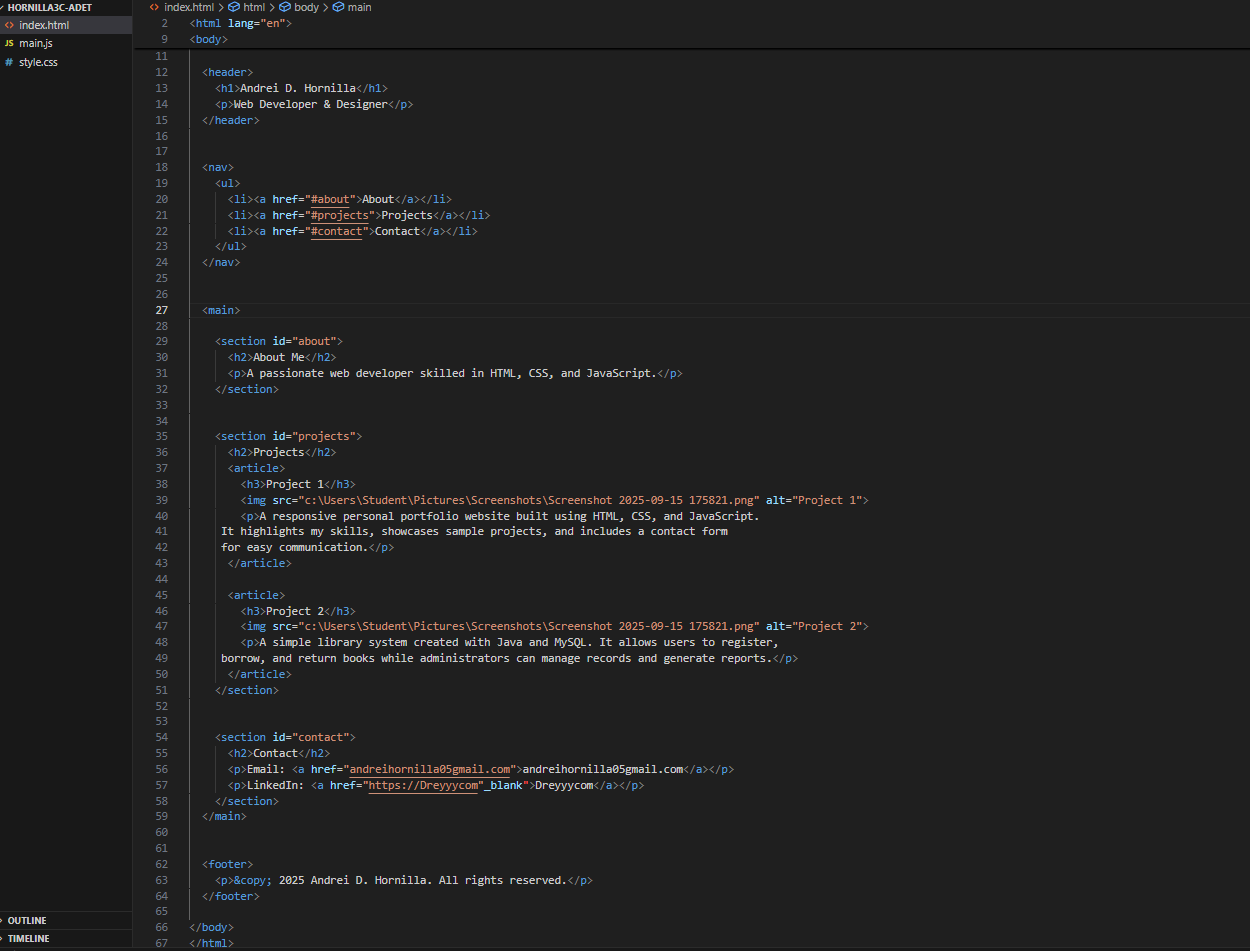This screenshot has width=1250, height=951.
Task: Select the body breadcrumb item
Action: (306, 7)
